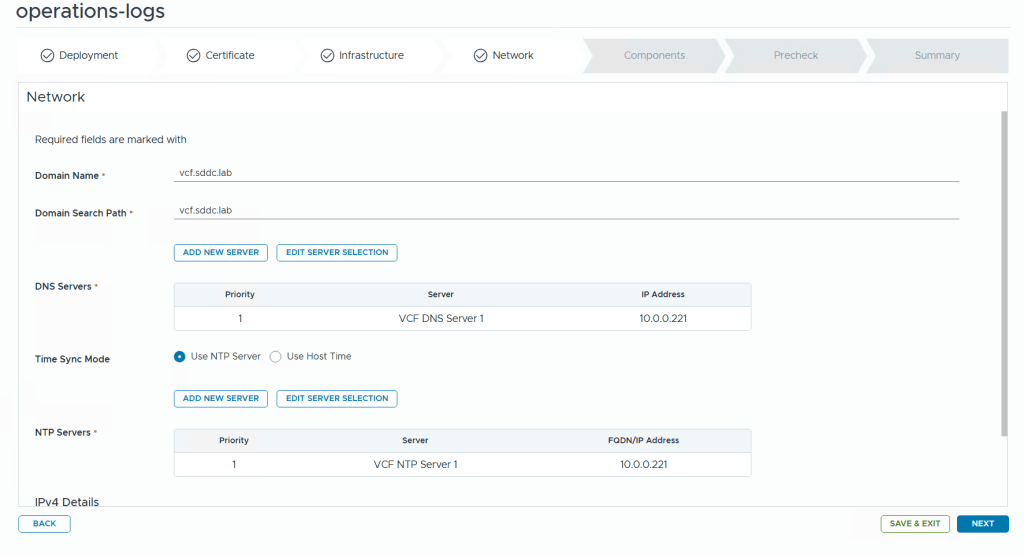Select the Use NTP Server radio button
1024x554 pixels.
[180, 357]
